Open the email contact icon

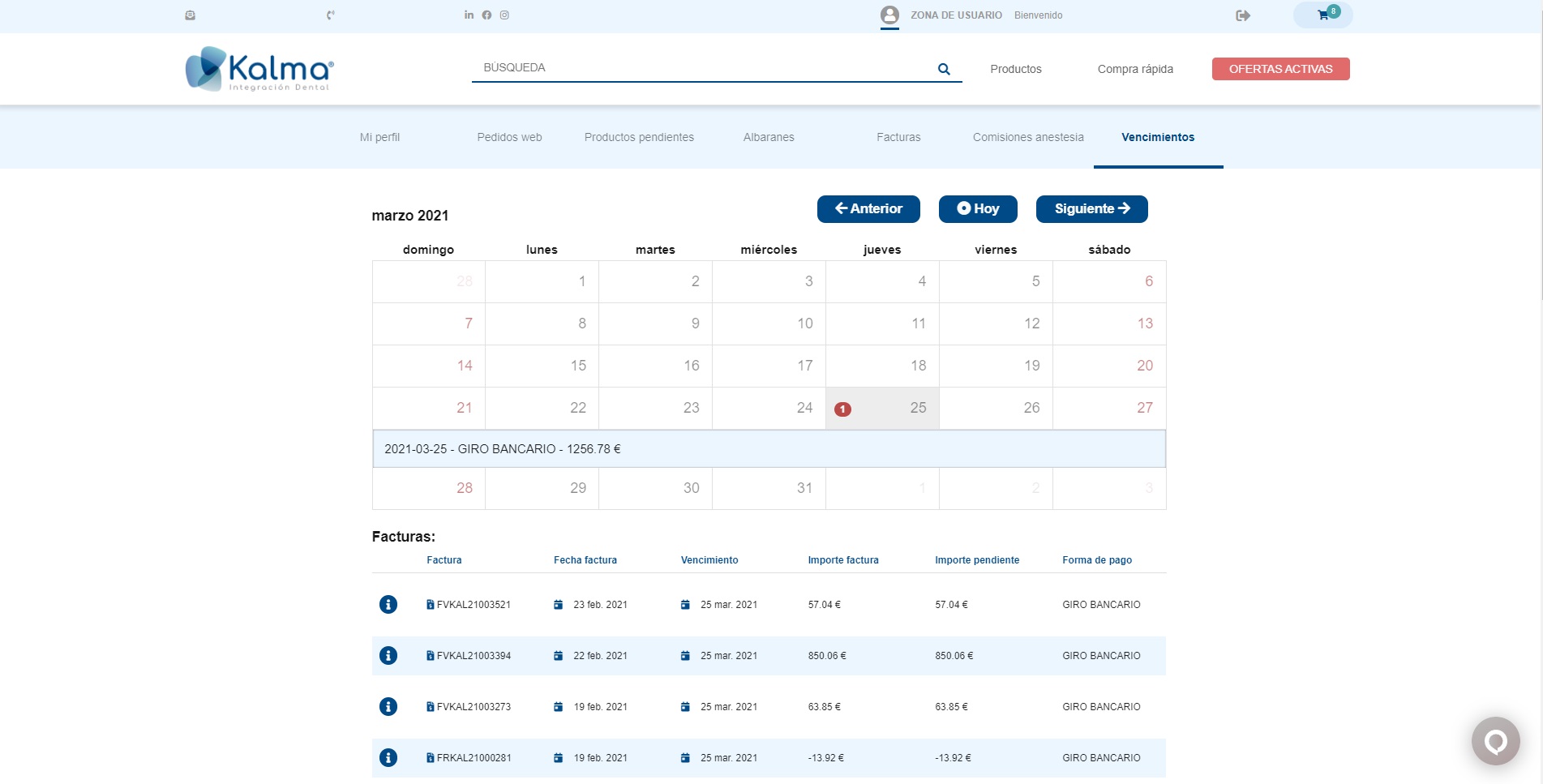point(190,15)
